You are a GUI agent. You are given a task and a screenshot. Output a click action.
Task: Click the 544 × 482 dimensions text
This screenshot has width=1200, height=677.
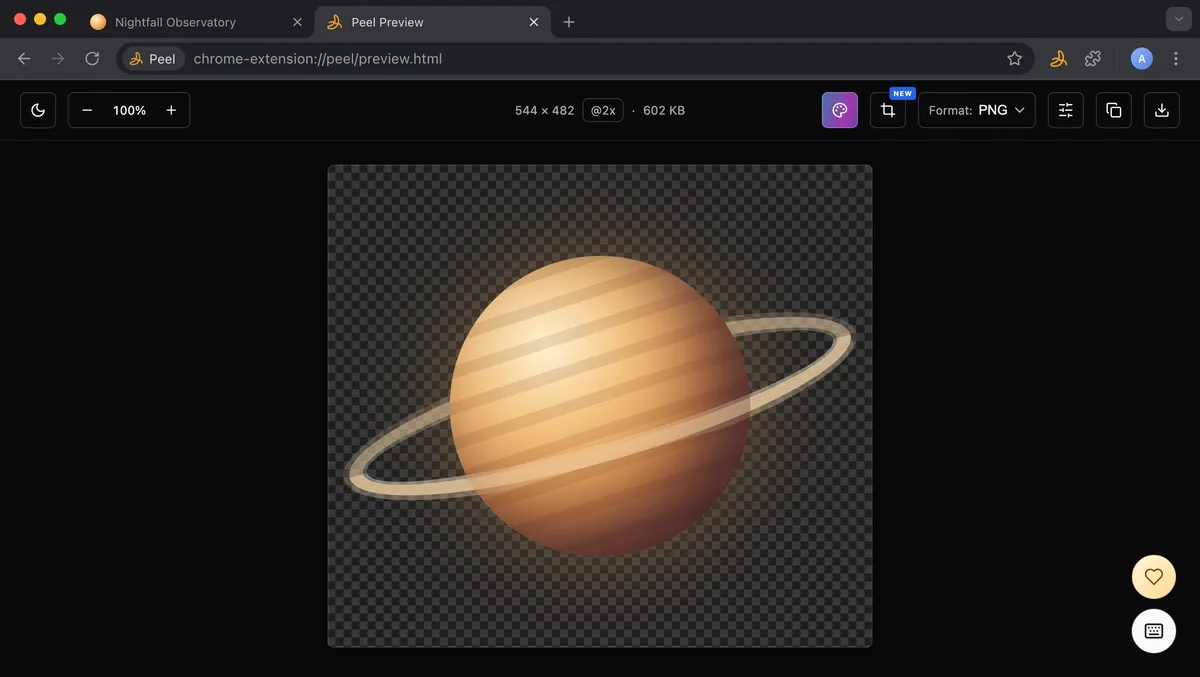[544, 111]
